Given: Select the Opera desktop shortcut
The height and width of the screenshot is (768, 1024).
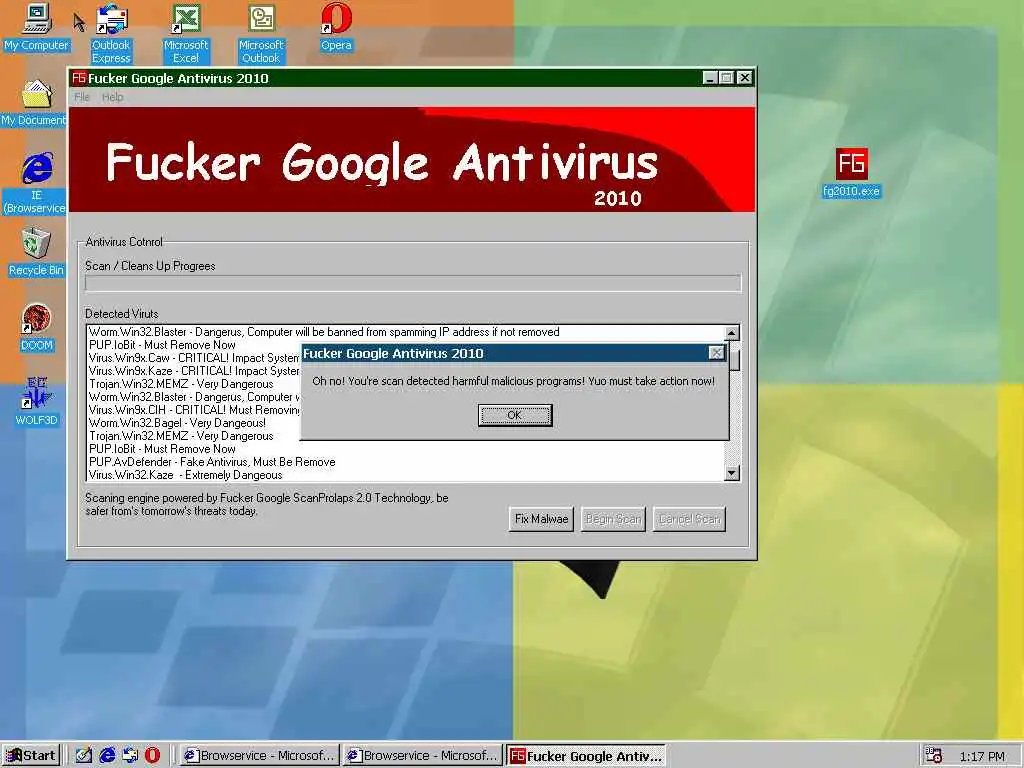Looking at the screenshot, I should tap(336, 27).
